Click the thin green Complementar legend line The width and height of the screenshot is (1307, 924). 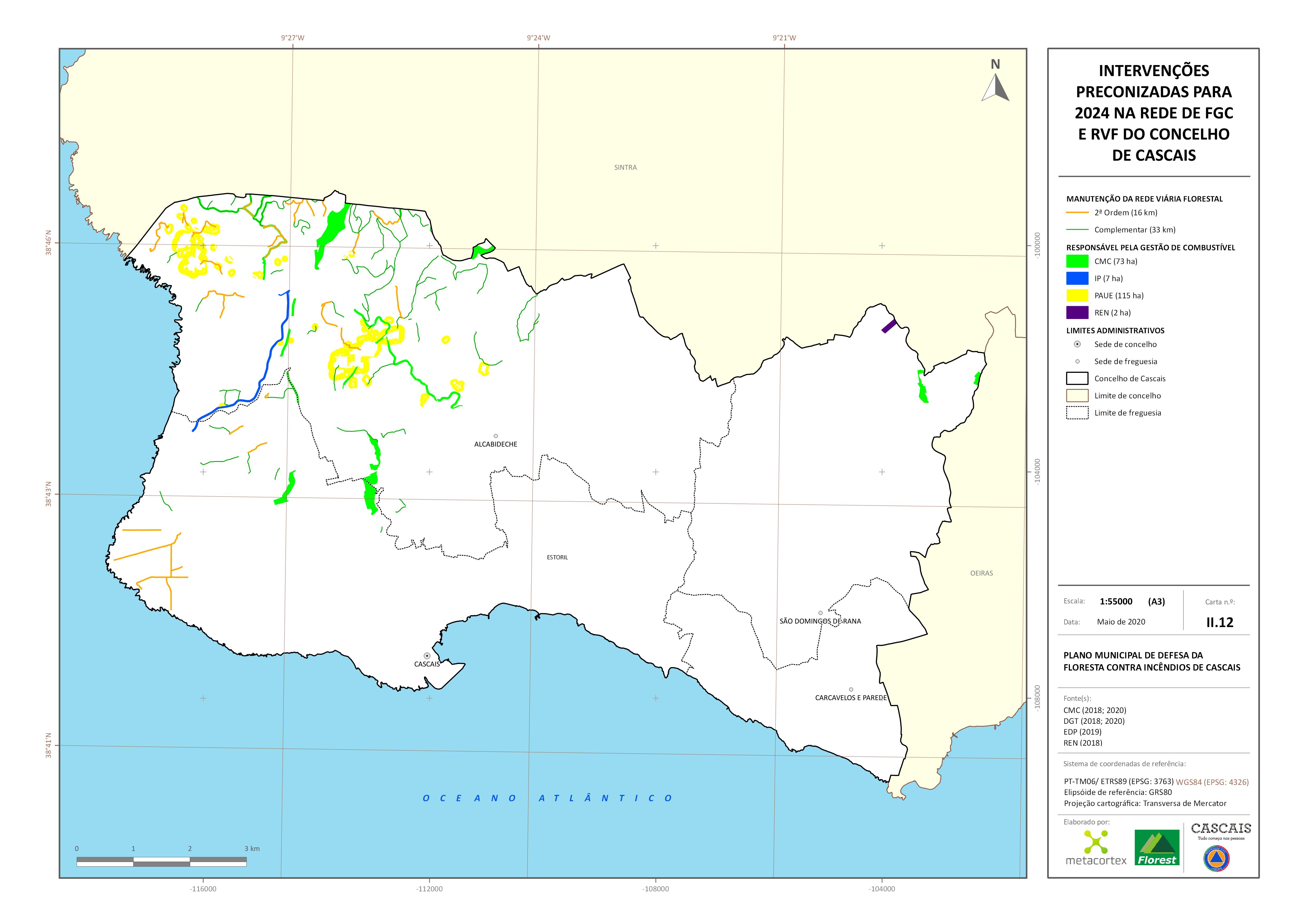[1077, 230]
